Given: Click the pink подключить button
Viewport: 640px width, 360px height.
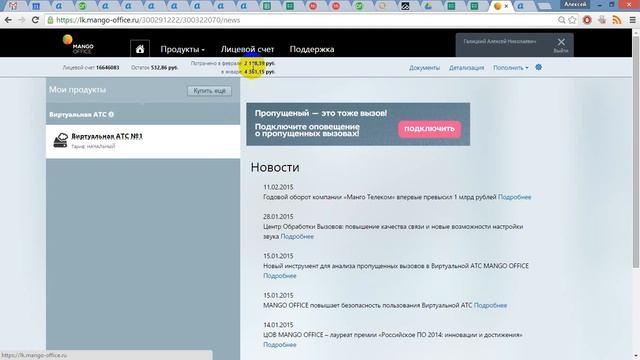Looking at the screenshot, I should [x=429, y=129].
